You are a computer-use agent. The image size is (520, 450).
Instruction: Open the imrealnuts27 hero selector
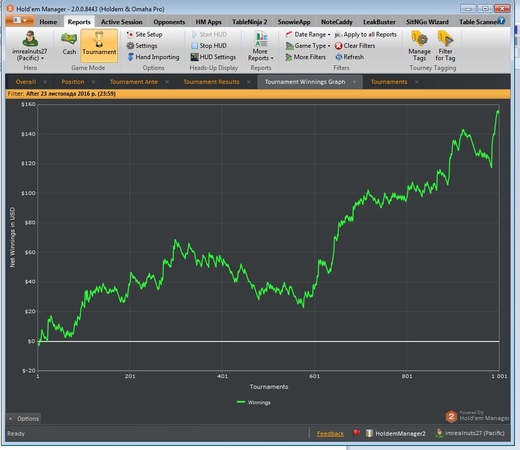(30, 46)
